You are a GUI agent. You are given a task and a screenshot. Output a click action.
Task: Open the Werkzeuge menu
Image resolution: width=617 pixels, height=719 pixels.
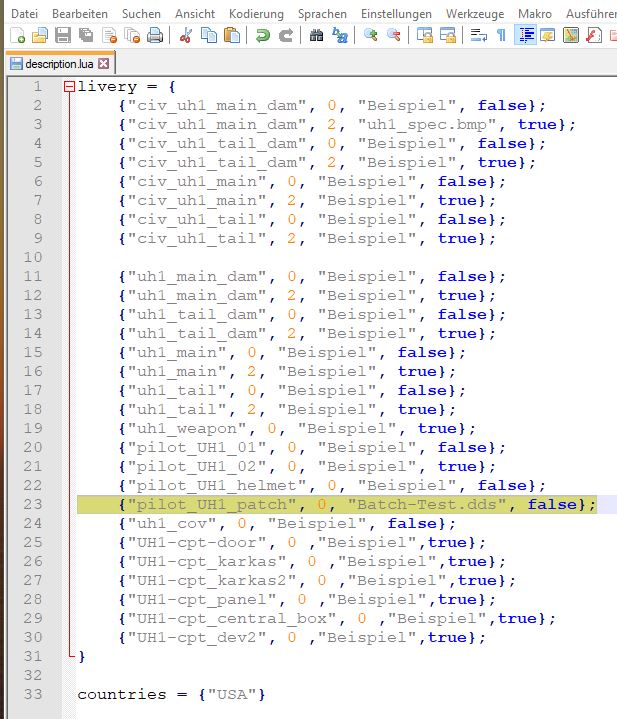[475, 14]
